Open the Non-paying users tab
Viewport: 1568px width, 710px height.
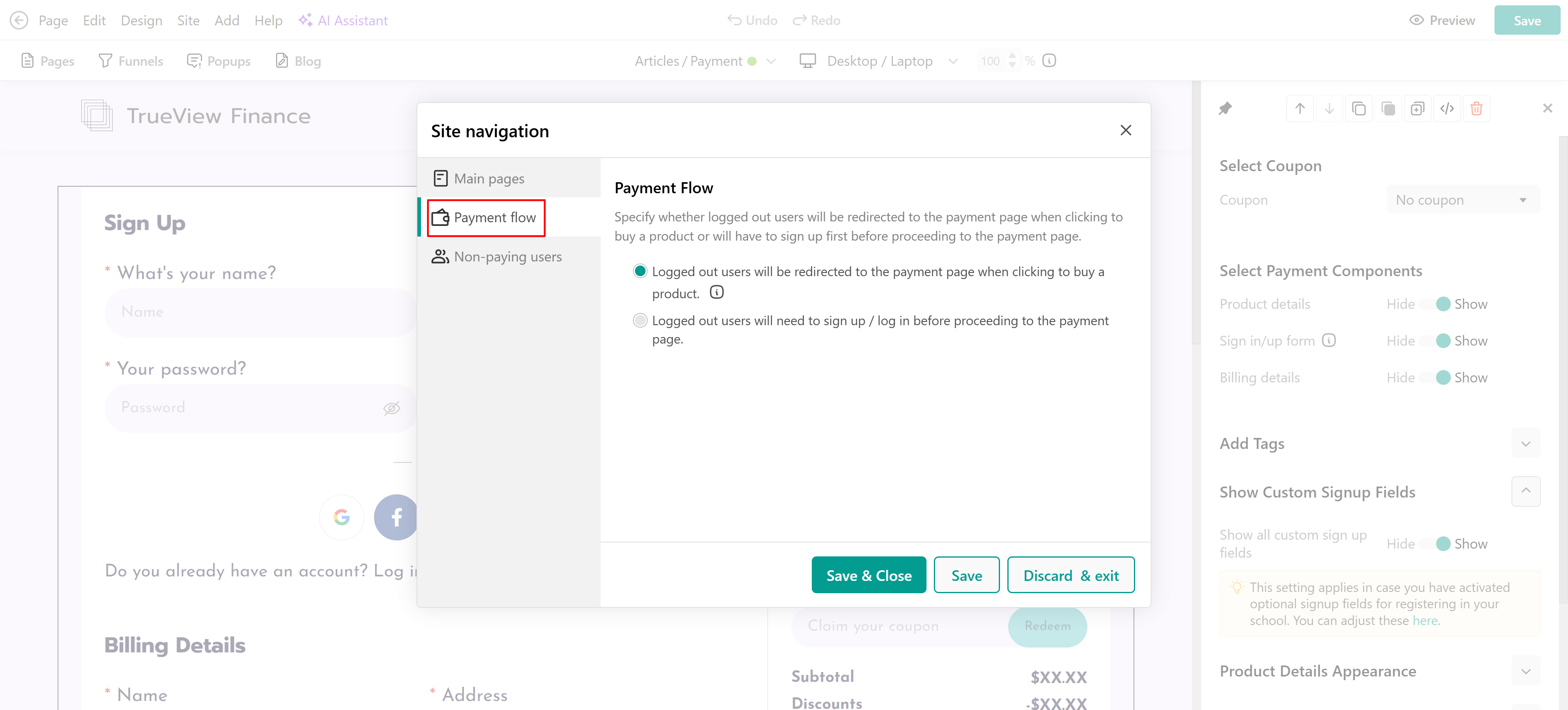point(508,257)
